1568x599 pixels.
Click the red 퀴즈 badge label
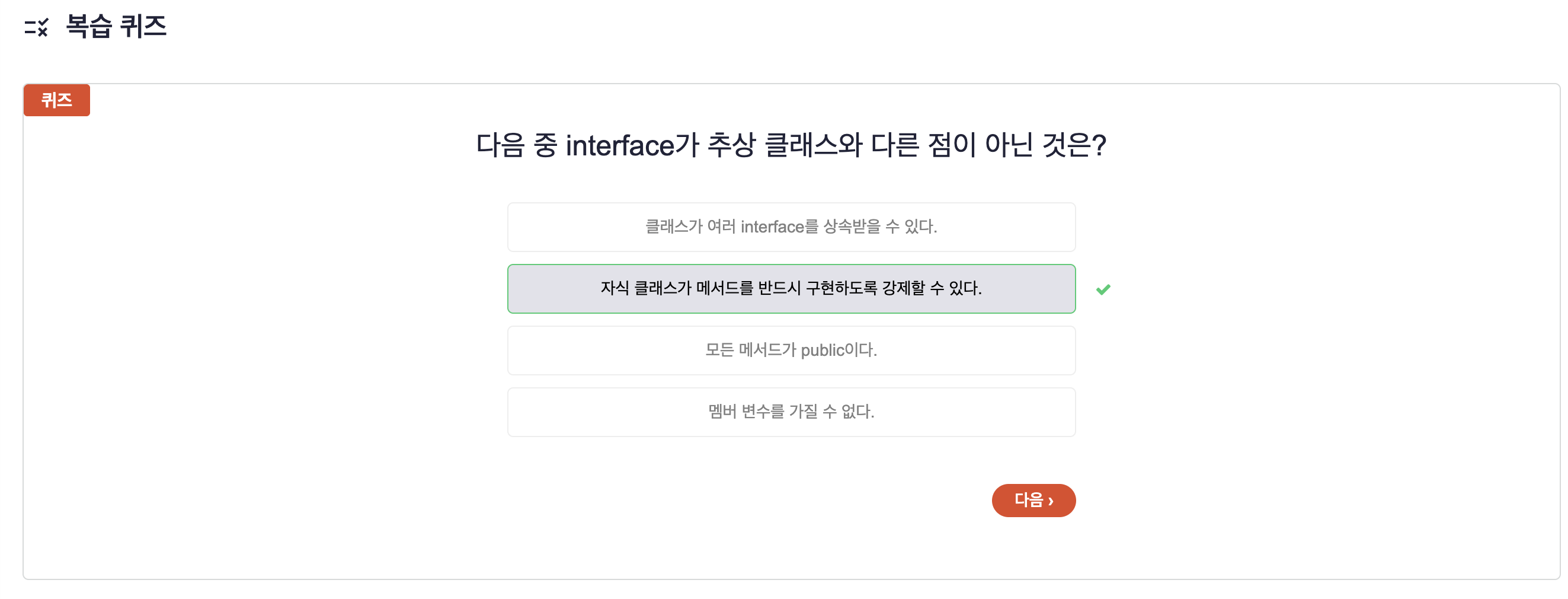tap(57, 100)
